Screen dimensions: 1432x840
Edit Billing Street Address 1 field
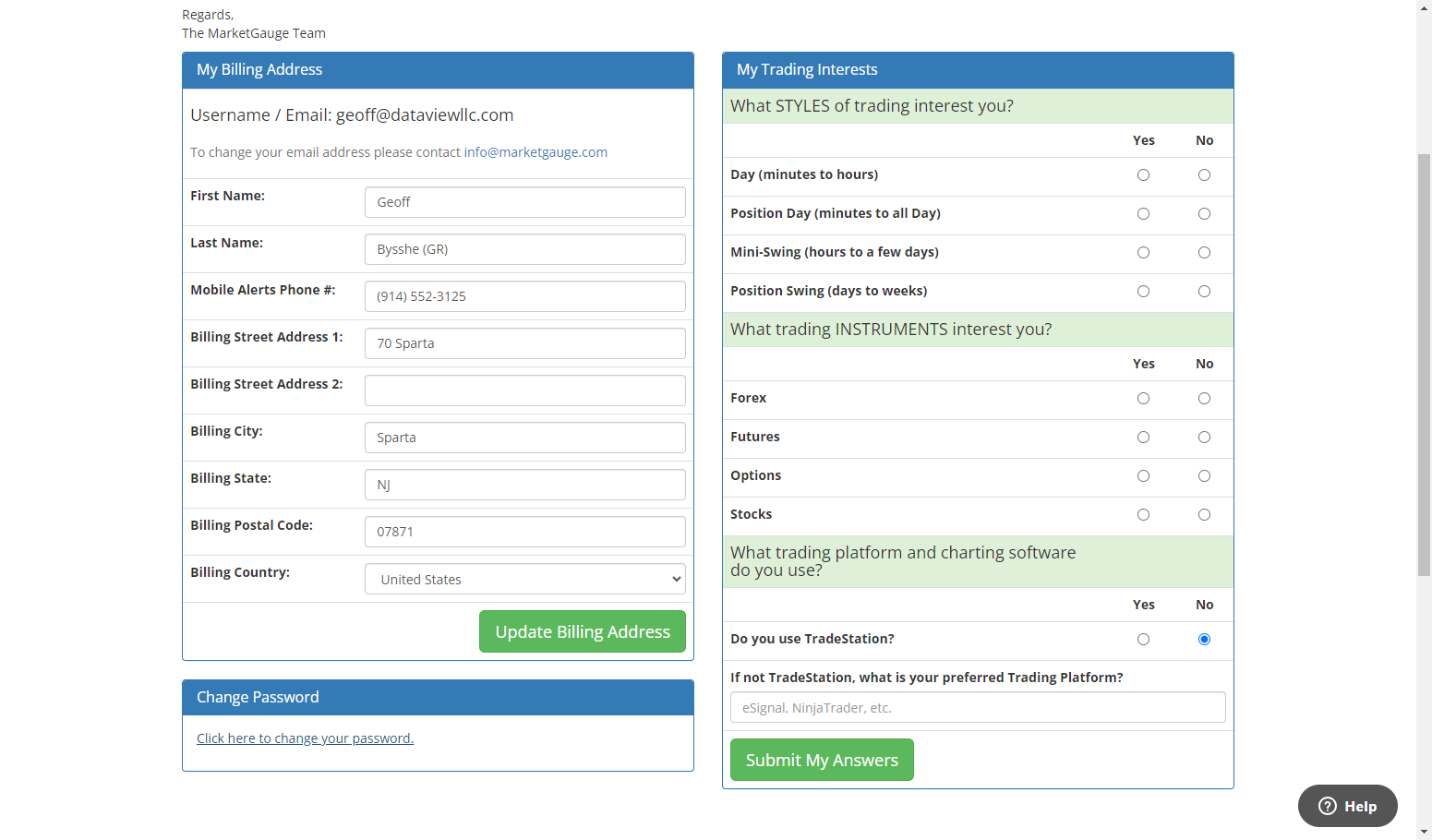pos(525,343)
